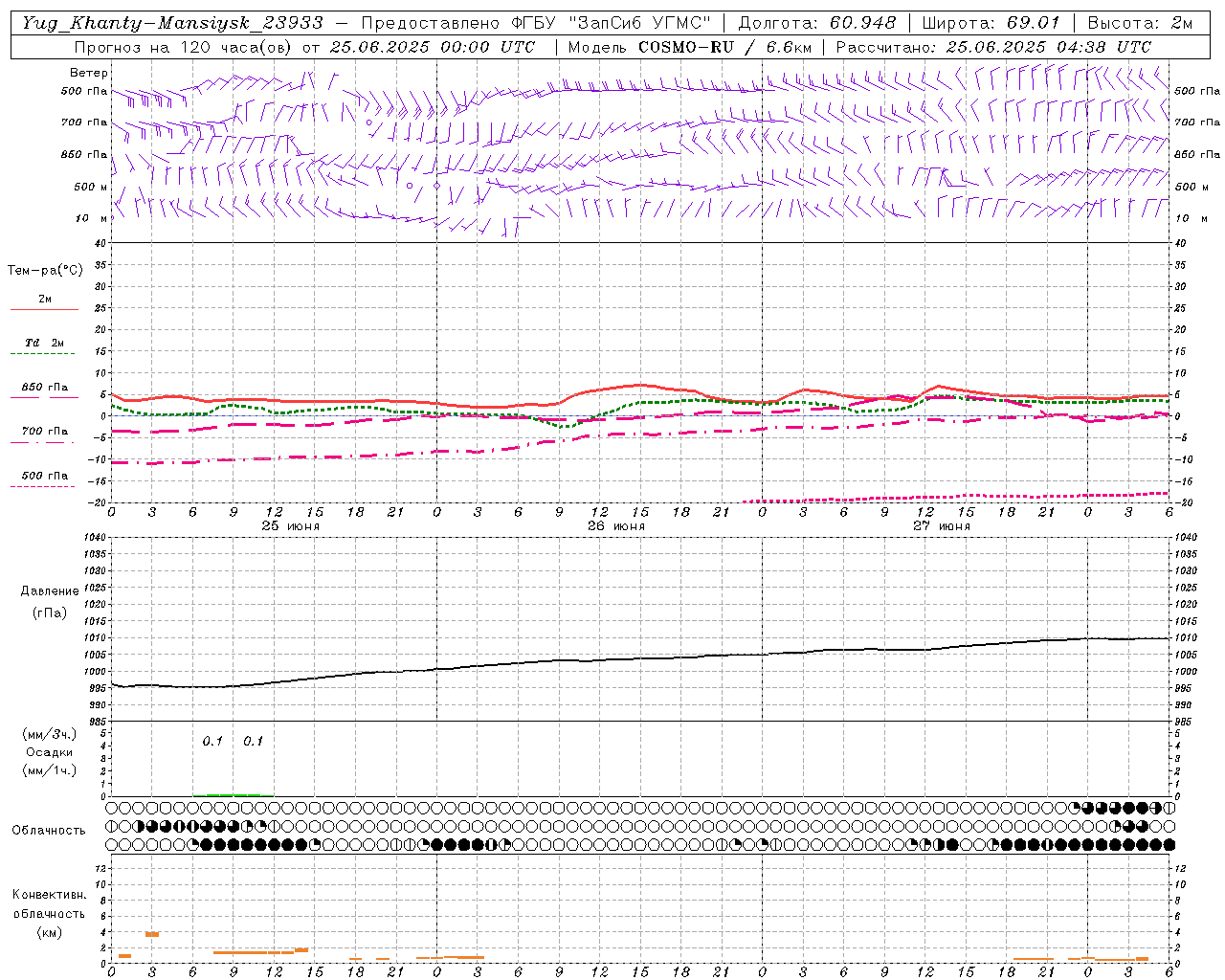Click the model label "COSMO-RU / 6.6км"
This screenshot has width=1225, height=980.
724,47
